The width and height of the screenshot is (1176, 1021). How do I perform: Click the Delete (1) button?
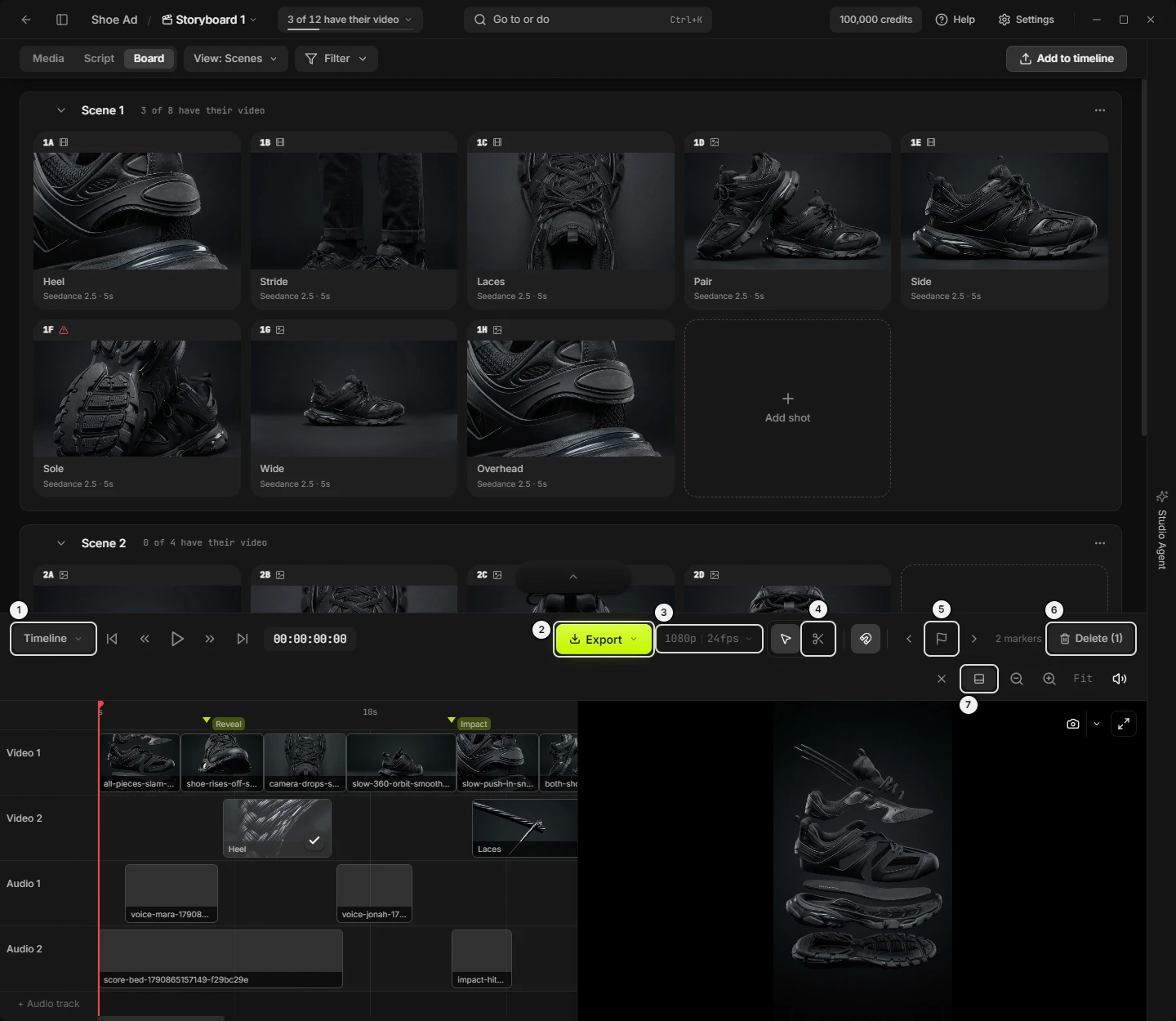1091,639
